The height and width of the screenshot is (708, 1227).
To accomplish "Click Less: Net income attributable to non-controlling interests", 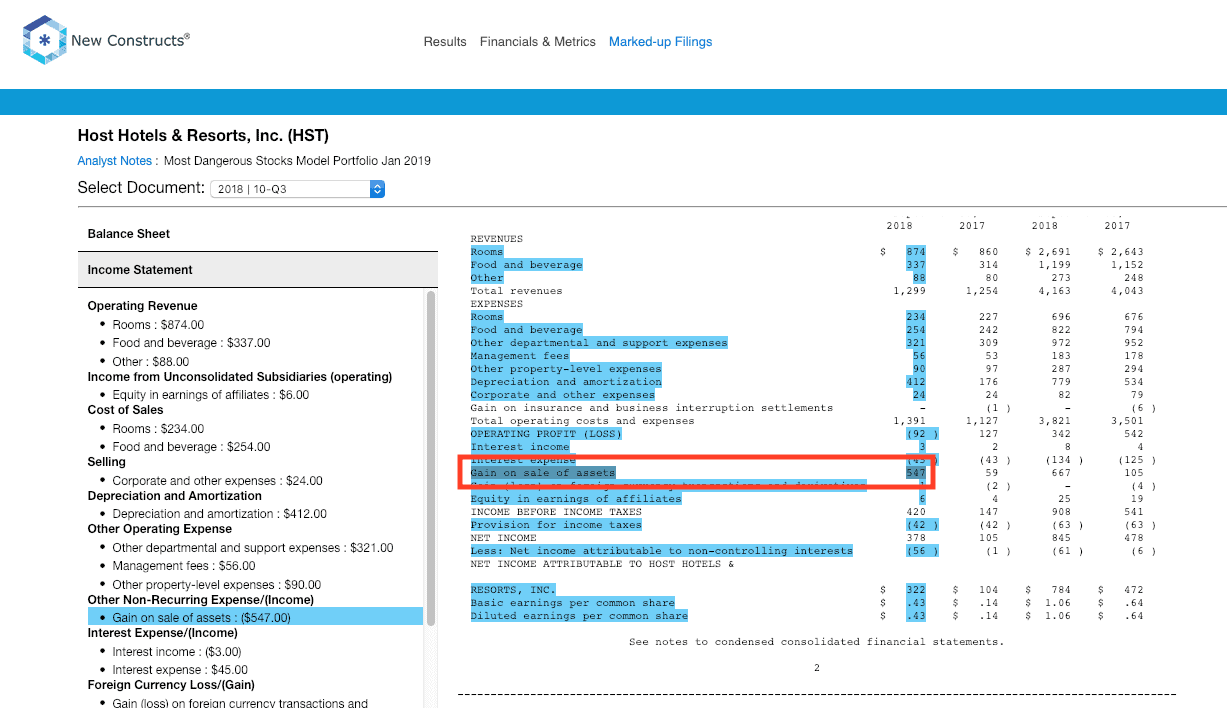I will coord(662,551).
